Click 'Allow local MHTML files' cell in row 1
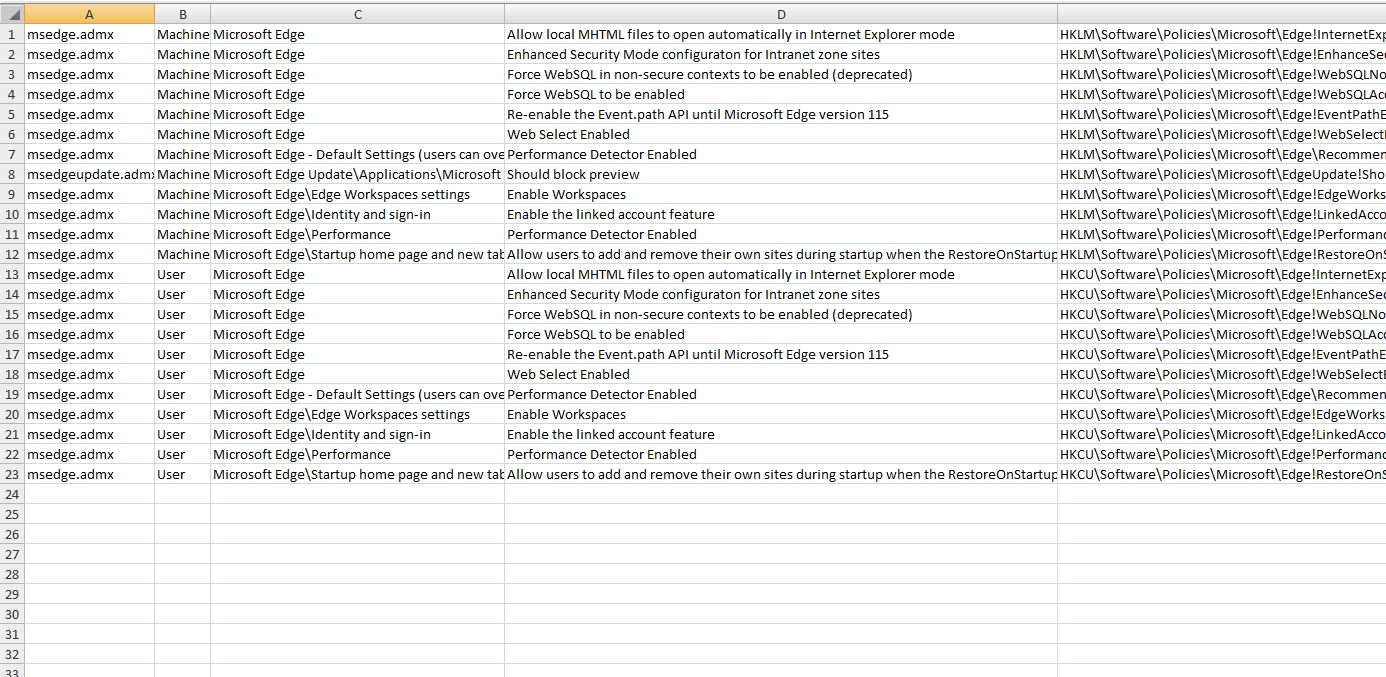1386x677 pixels. tap(781, 34)
